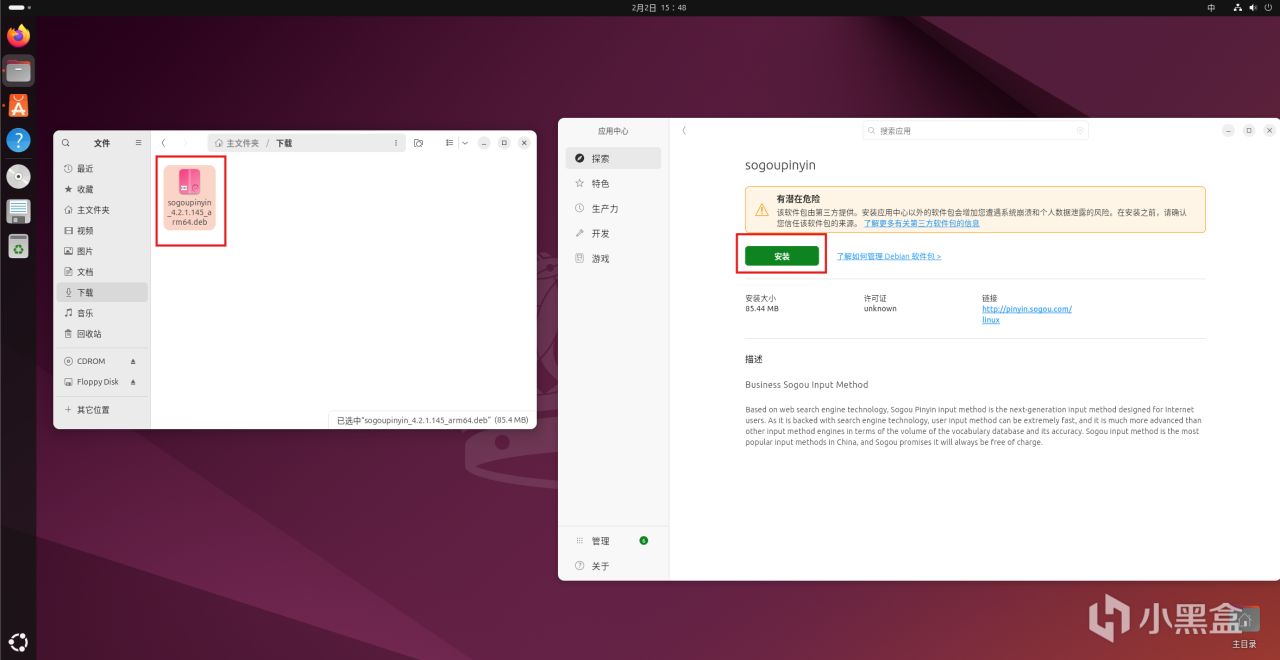This screenshot has width=1280, height=660.
Task: Open 视频 in the Files sidebar
Action: point(102,230)
